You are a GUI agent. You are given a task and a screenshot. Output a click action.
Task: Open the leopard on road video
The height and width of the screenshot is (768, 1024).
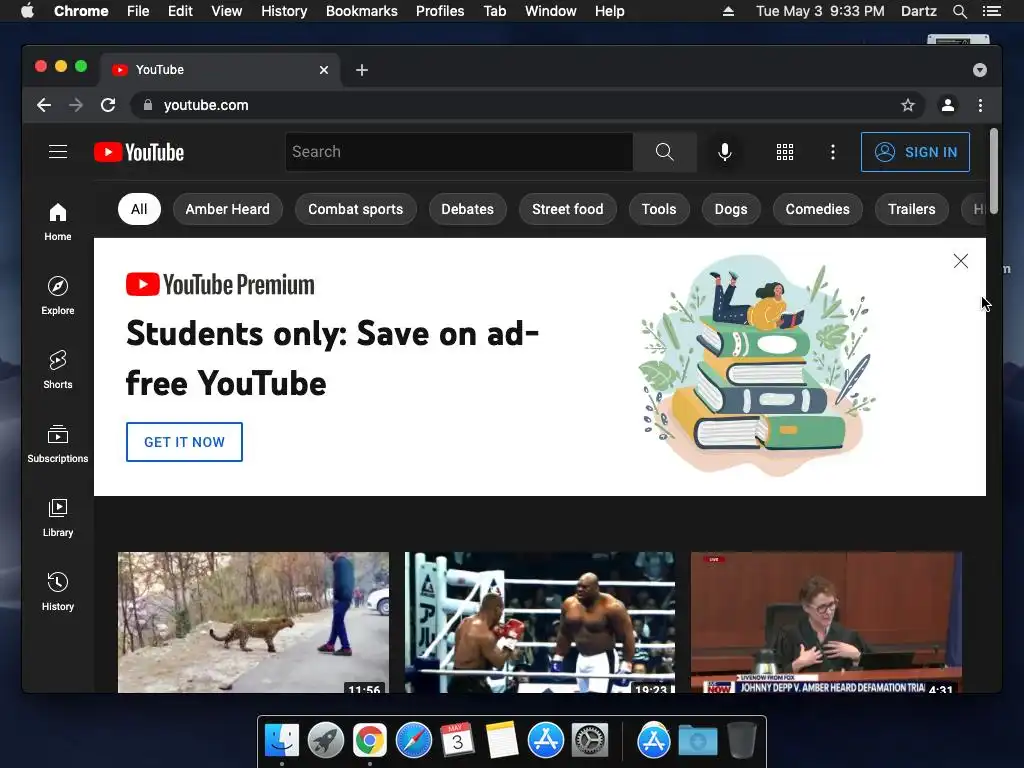pos(253,622)
